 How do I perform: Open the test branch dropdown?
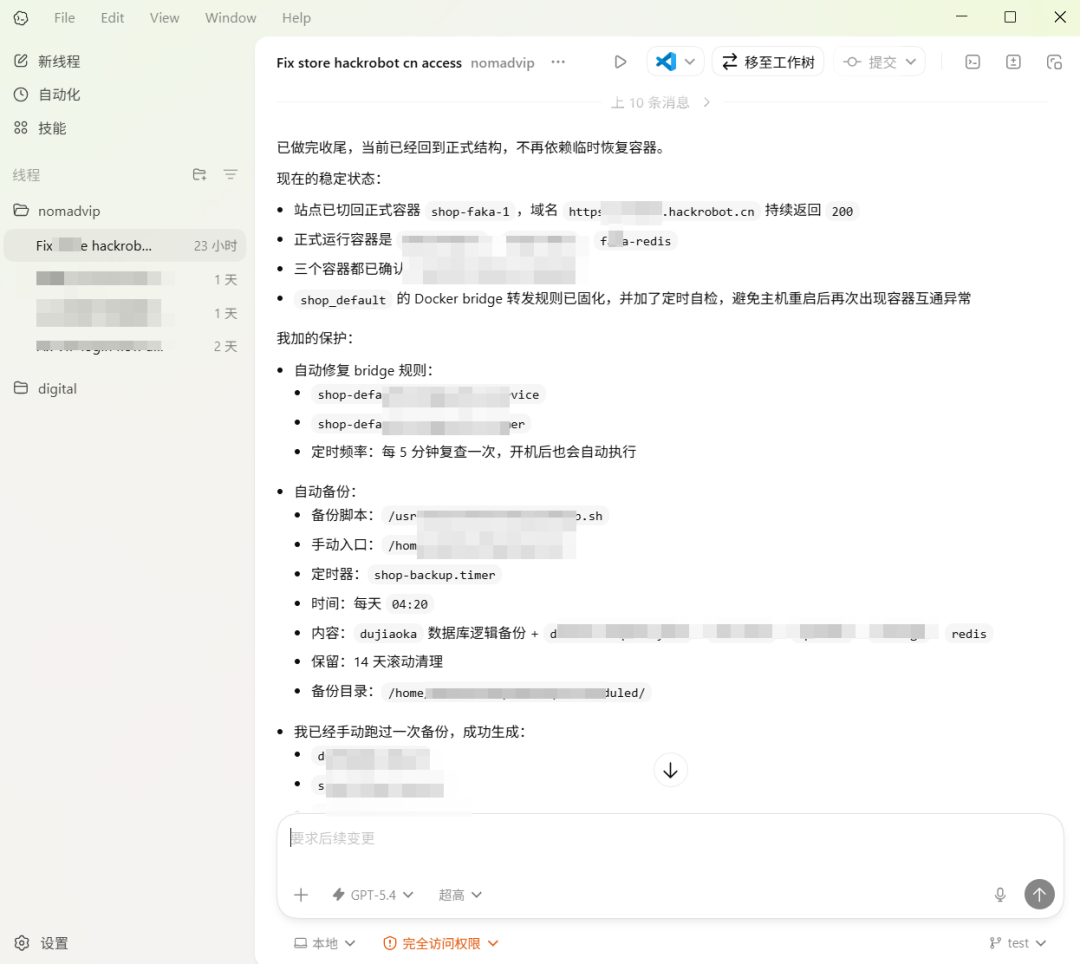coord(1018,943)
